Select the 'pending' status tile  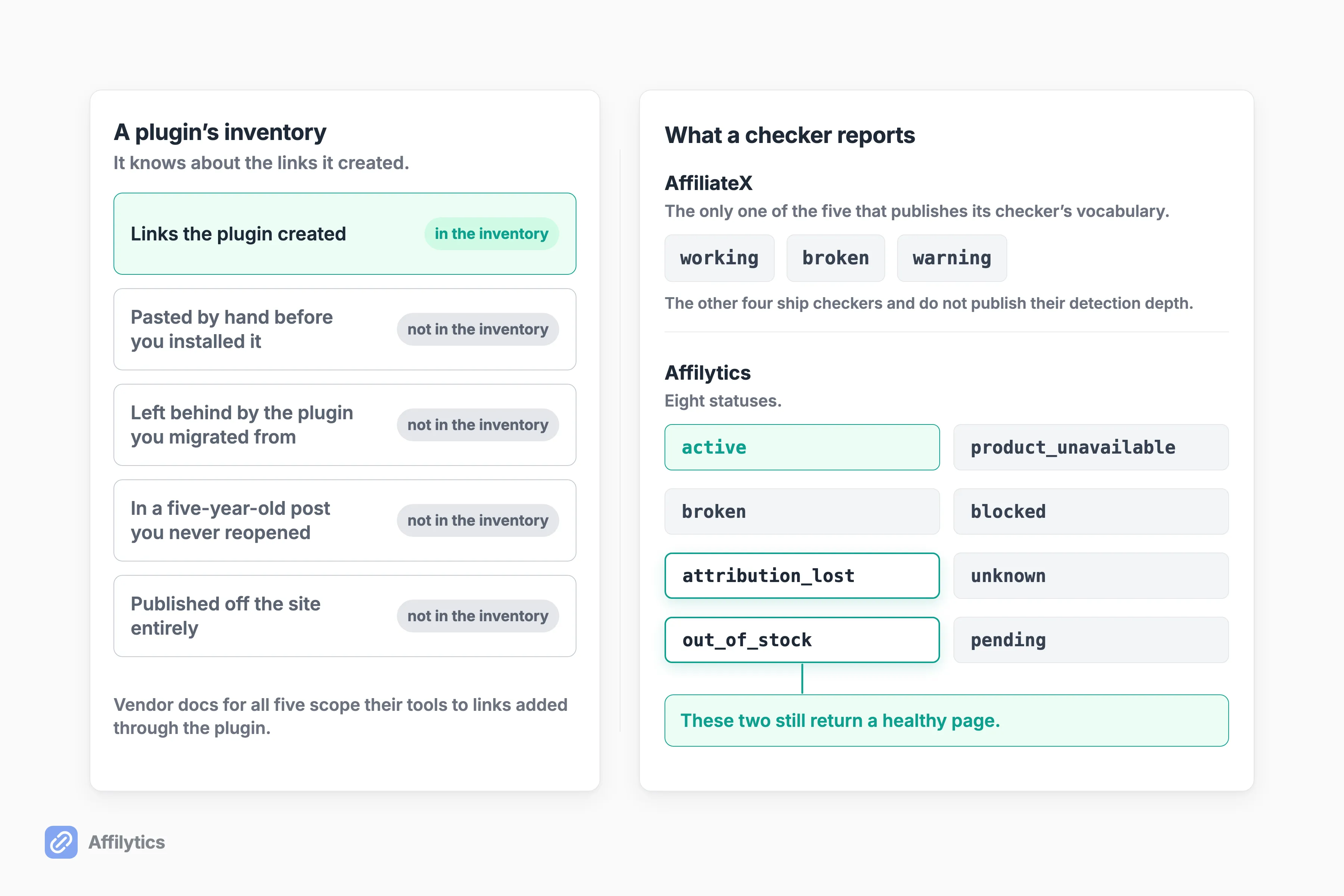[x=1091, y=640]
